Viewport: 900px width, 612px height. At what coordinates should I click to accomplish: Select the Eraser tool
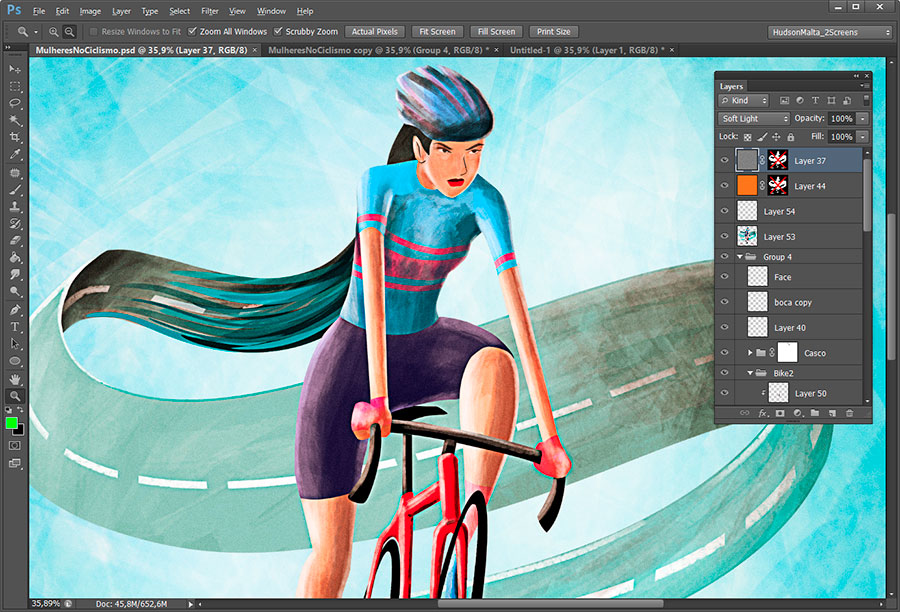[15, 241]
